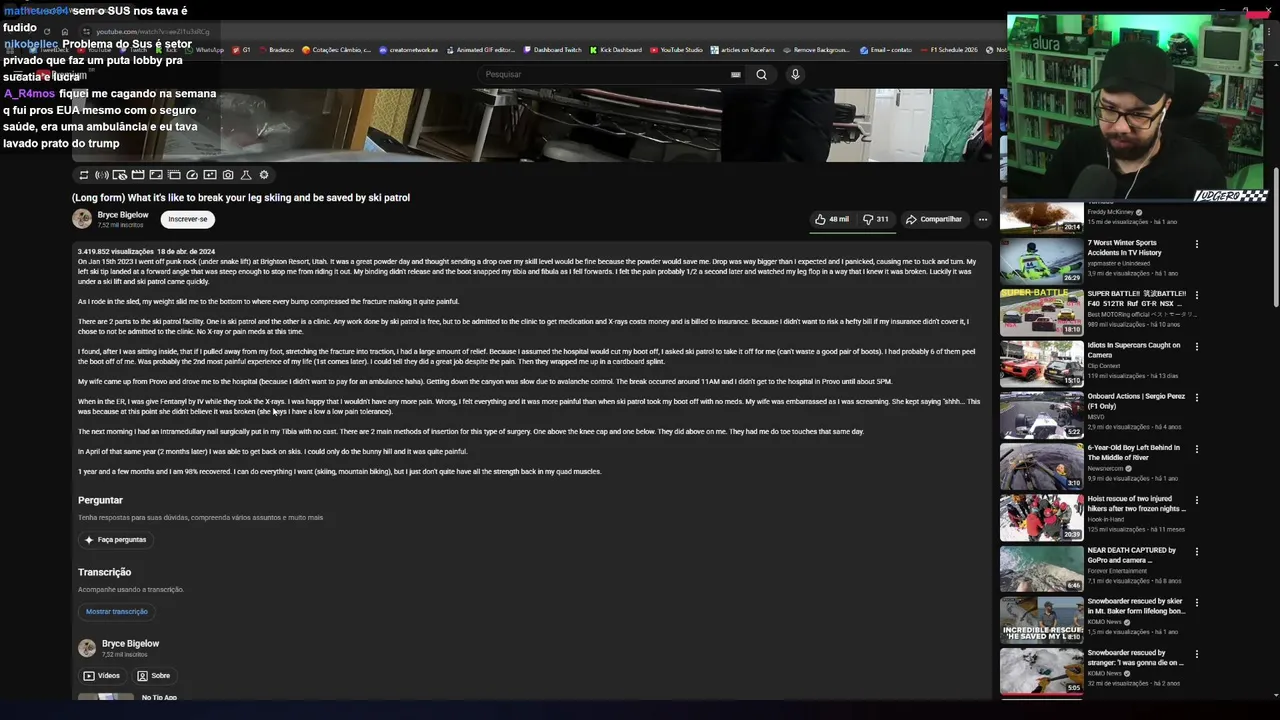Viewport: 1280px width, 720px height.
Task: Open SUPER BATTLE F40 video thumbnail
Action: pyautogui.click(x=1041, y=312)
